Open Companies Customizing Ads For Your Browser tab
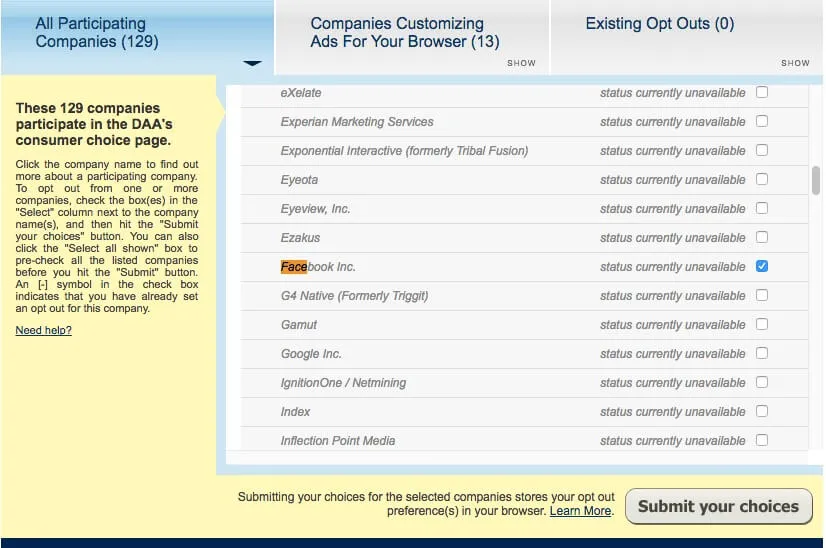 tap(405, 33)
